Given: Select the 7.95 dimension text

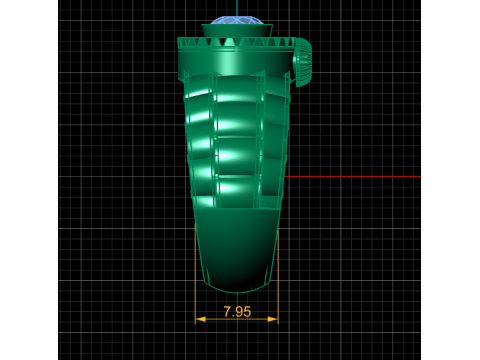Looking at the screenshot, I should [x=237, y=312].
